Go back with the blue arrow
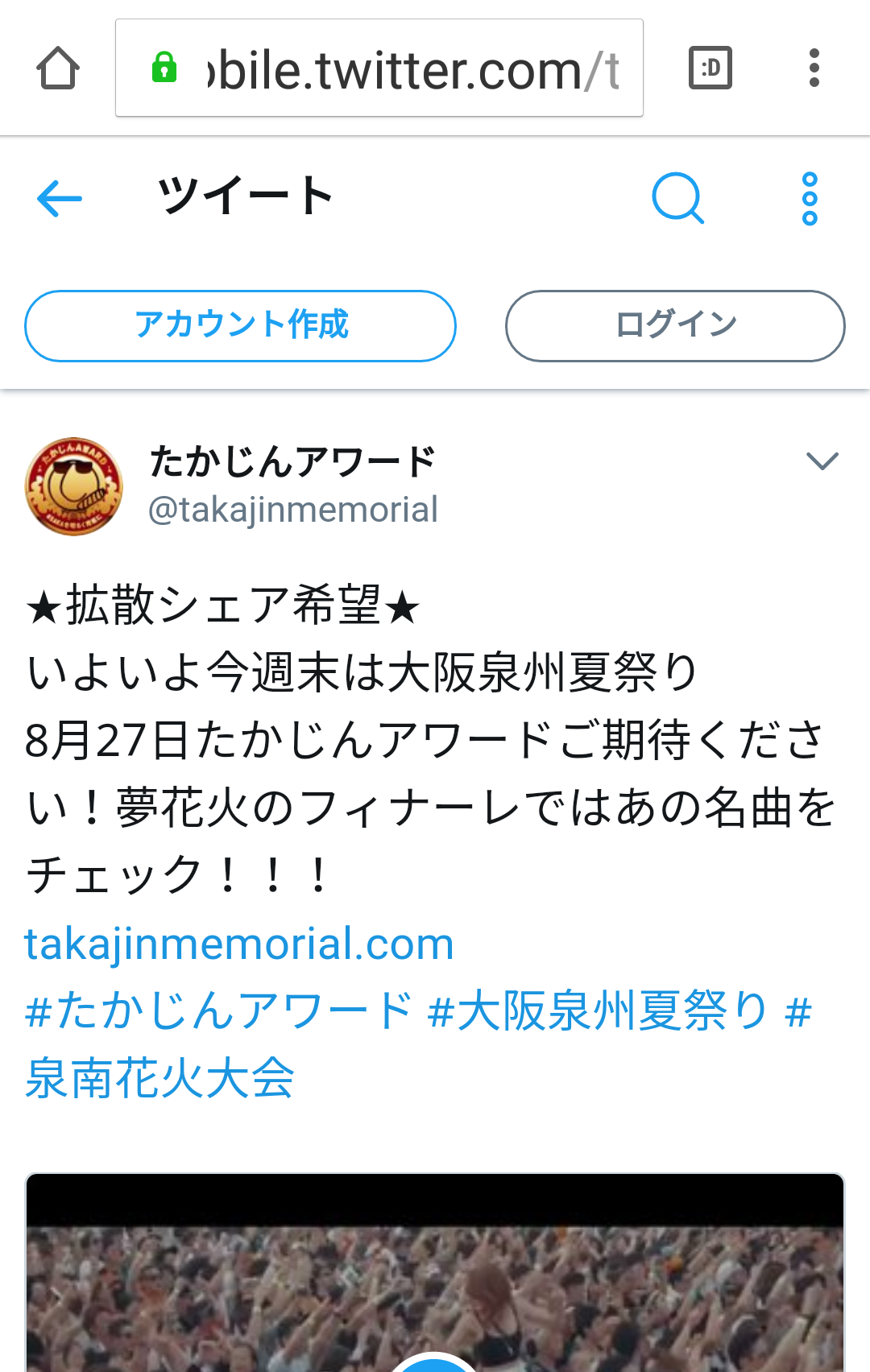870x1372 pixels. point(60,198)
